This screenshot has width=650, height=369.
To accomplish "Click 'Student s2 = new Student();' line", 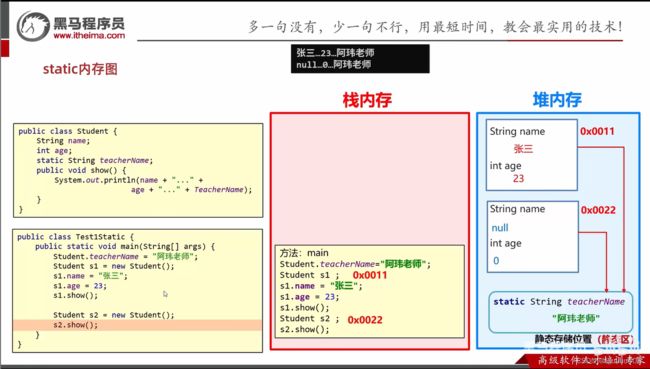I will click(x=114, y=315).
